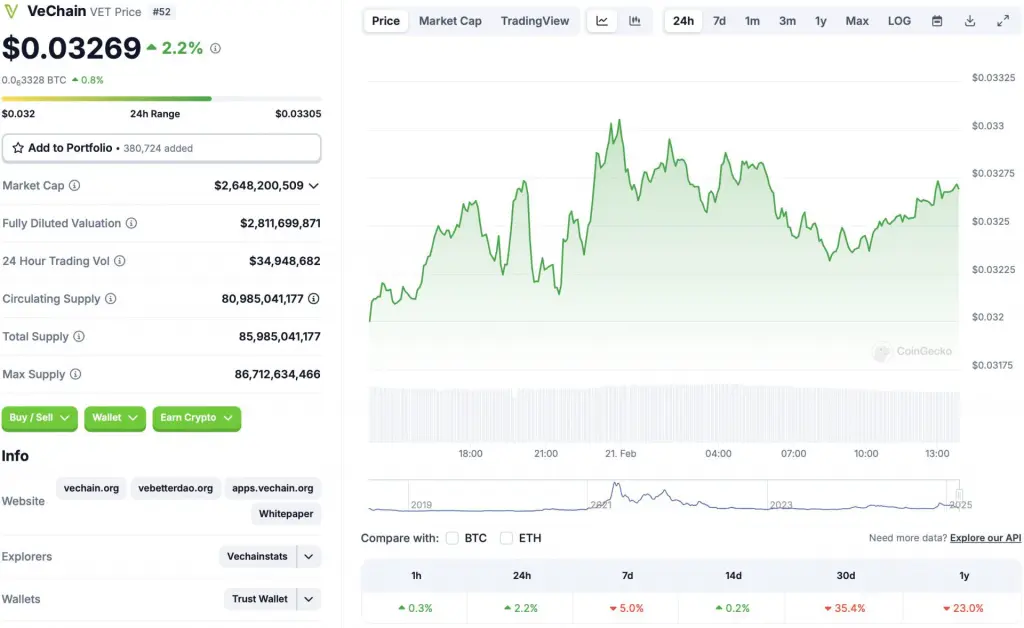Select Max time range

pos(857,21)
